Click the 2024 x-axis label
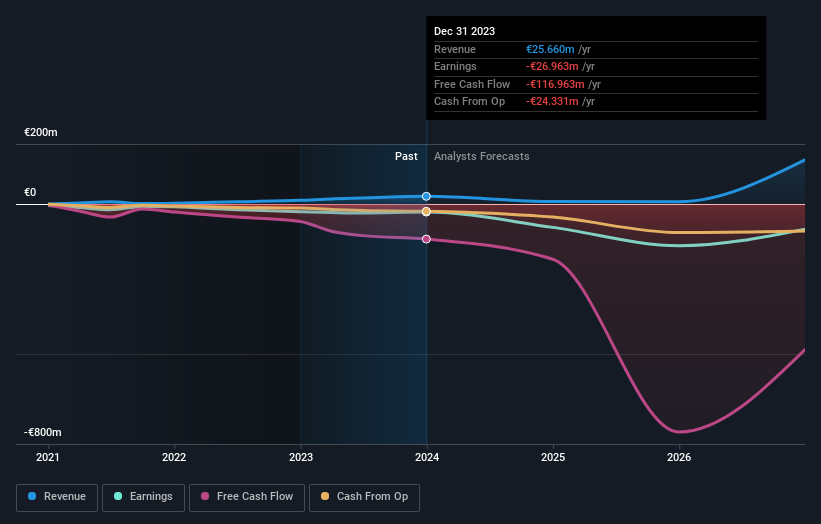The height and width of the screenshot is (524, 821). click(x=427, y=458)
